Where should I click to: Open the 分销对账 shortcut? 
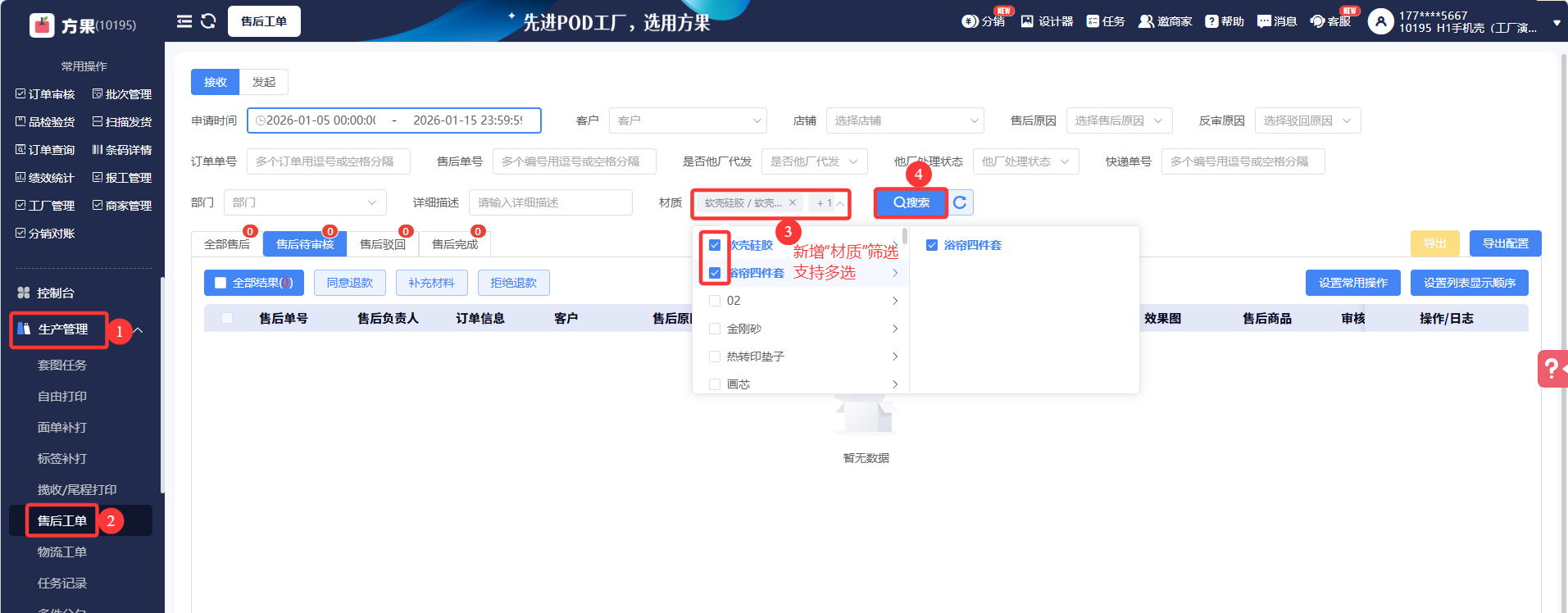pyautogui.click(x=45, y=234)
